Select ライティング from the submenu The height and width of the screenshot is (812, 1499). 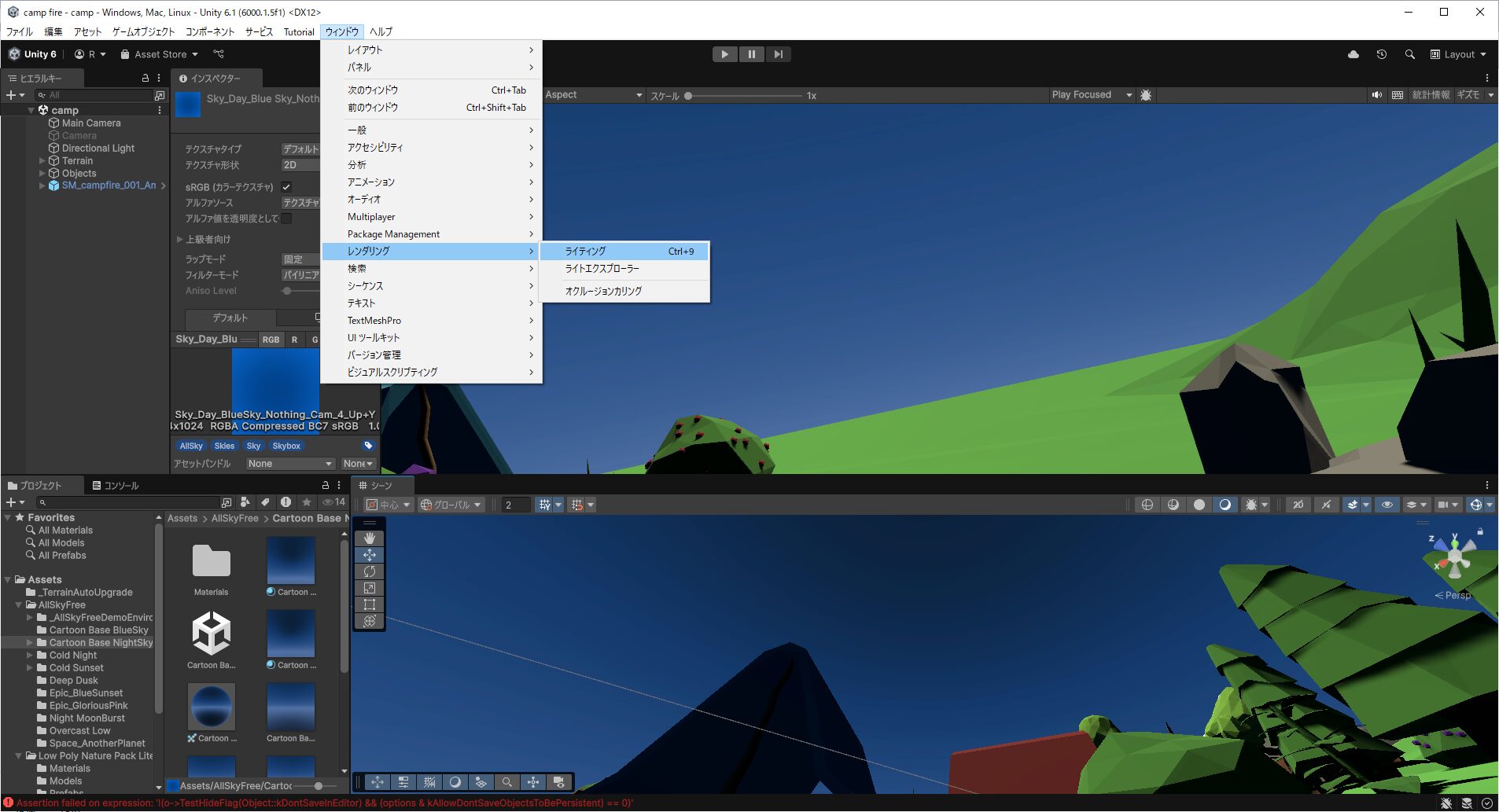click(624, 252)
